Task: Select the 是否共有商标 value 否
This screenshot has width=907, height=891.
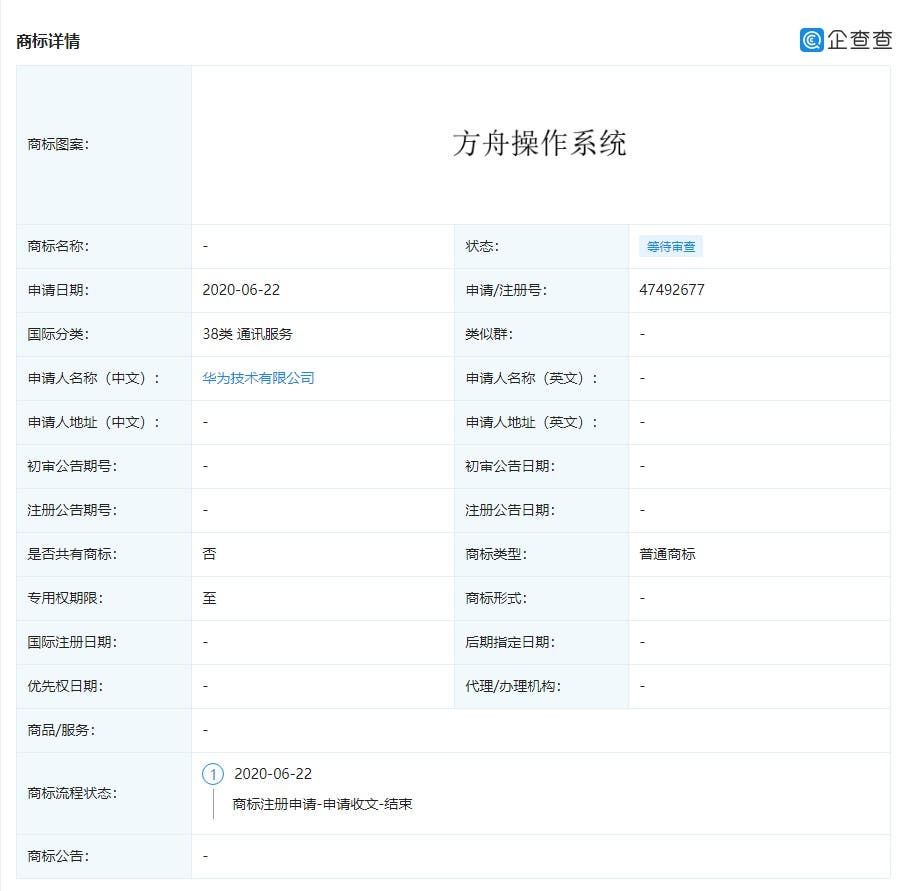Action: 209,554
